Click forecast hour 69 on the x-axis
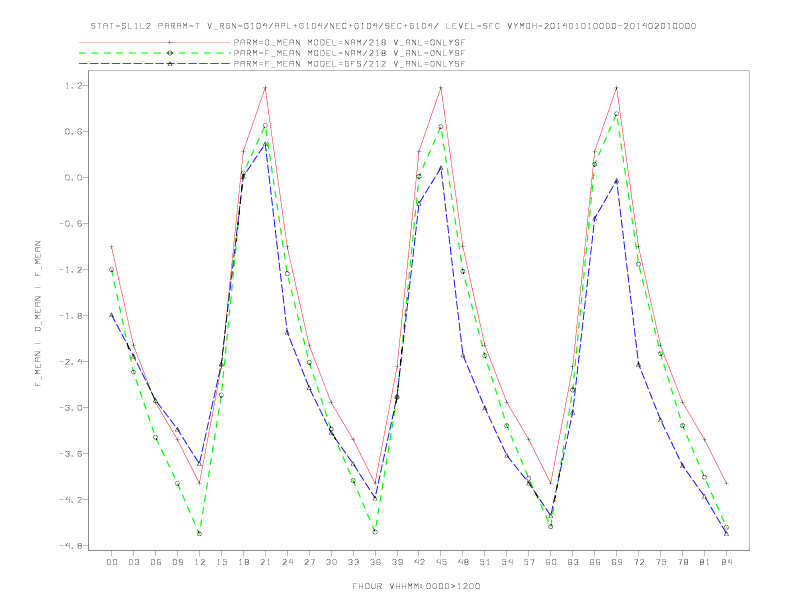The width and height of the screenshot is (792, 612). click(617, 562)
